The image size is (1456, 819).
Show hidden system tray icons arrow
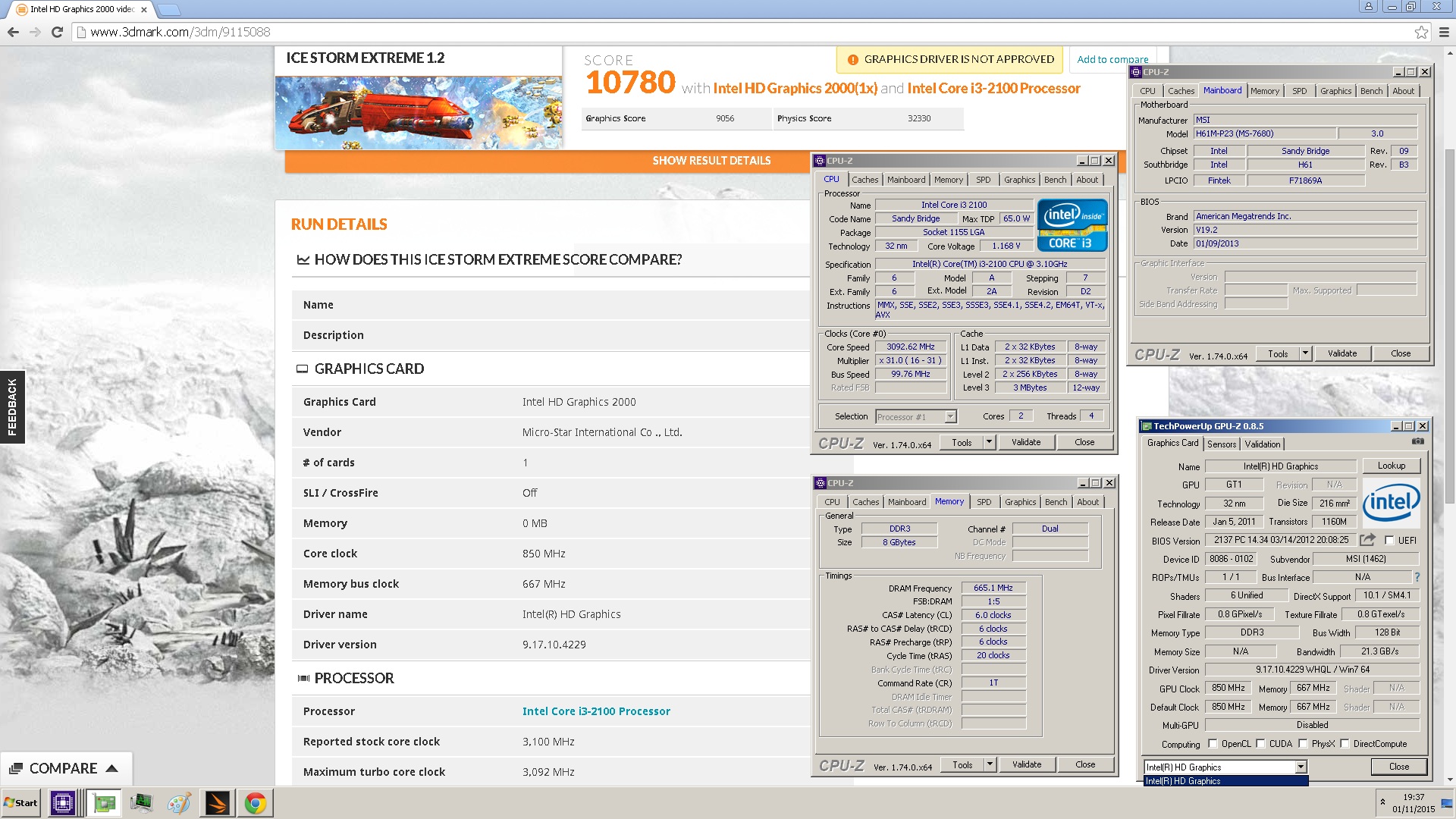[x=1382, y=802]
